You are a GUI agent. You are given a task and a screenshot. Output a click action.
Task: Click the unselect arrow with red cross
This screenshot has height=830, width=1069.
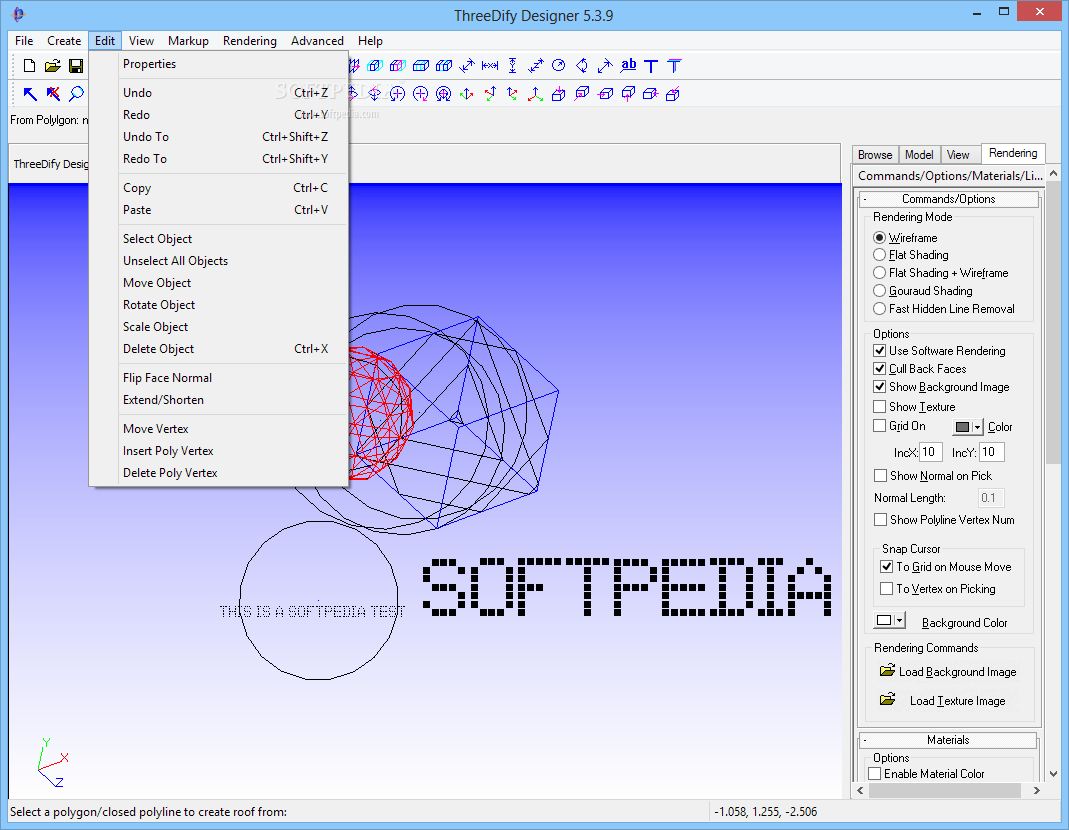pyautogui.click(x=53, y=93)
